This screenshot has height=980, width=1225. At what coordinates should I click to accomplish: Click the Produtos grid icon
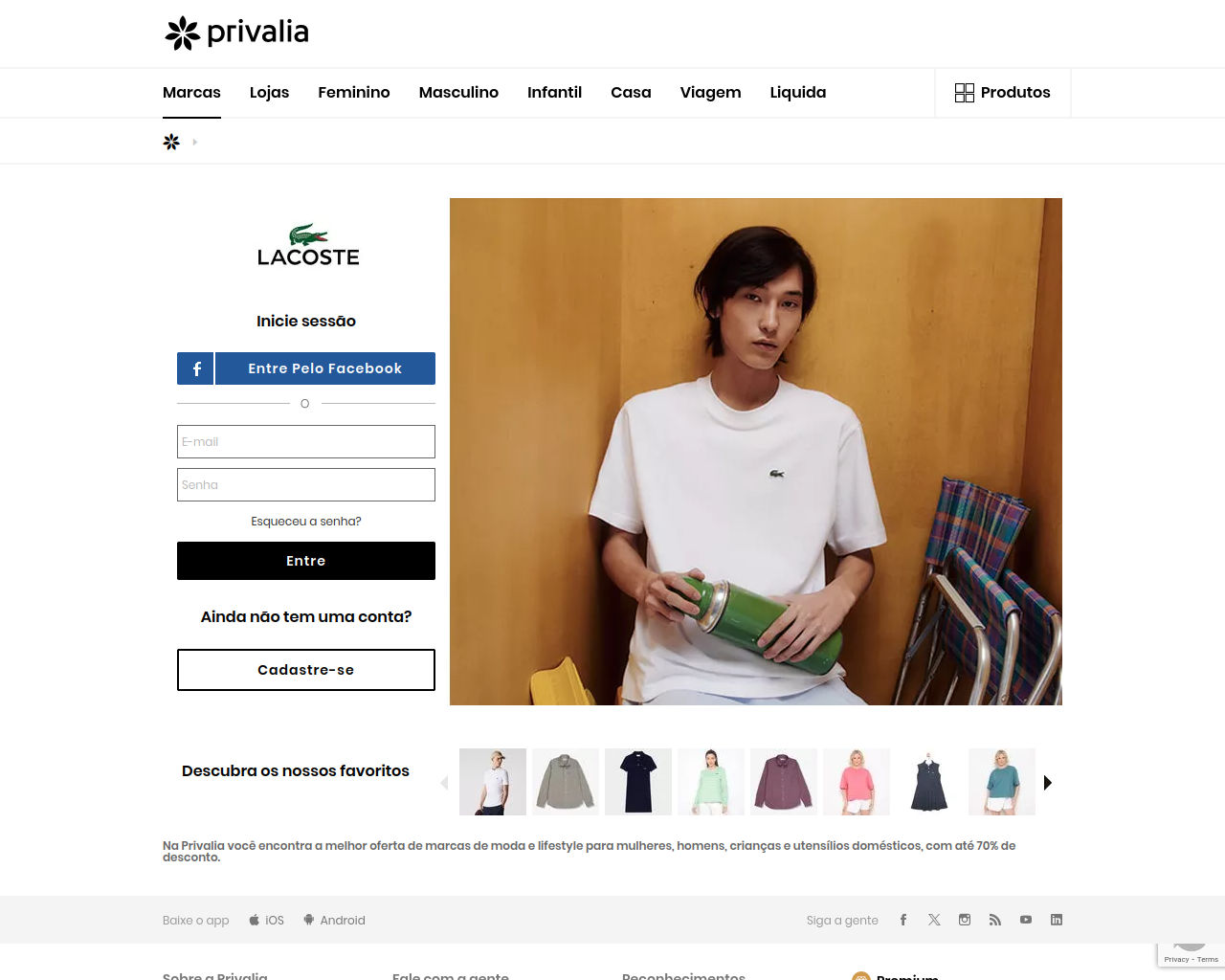(965, 93)
